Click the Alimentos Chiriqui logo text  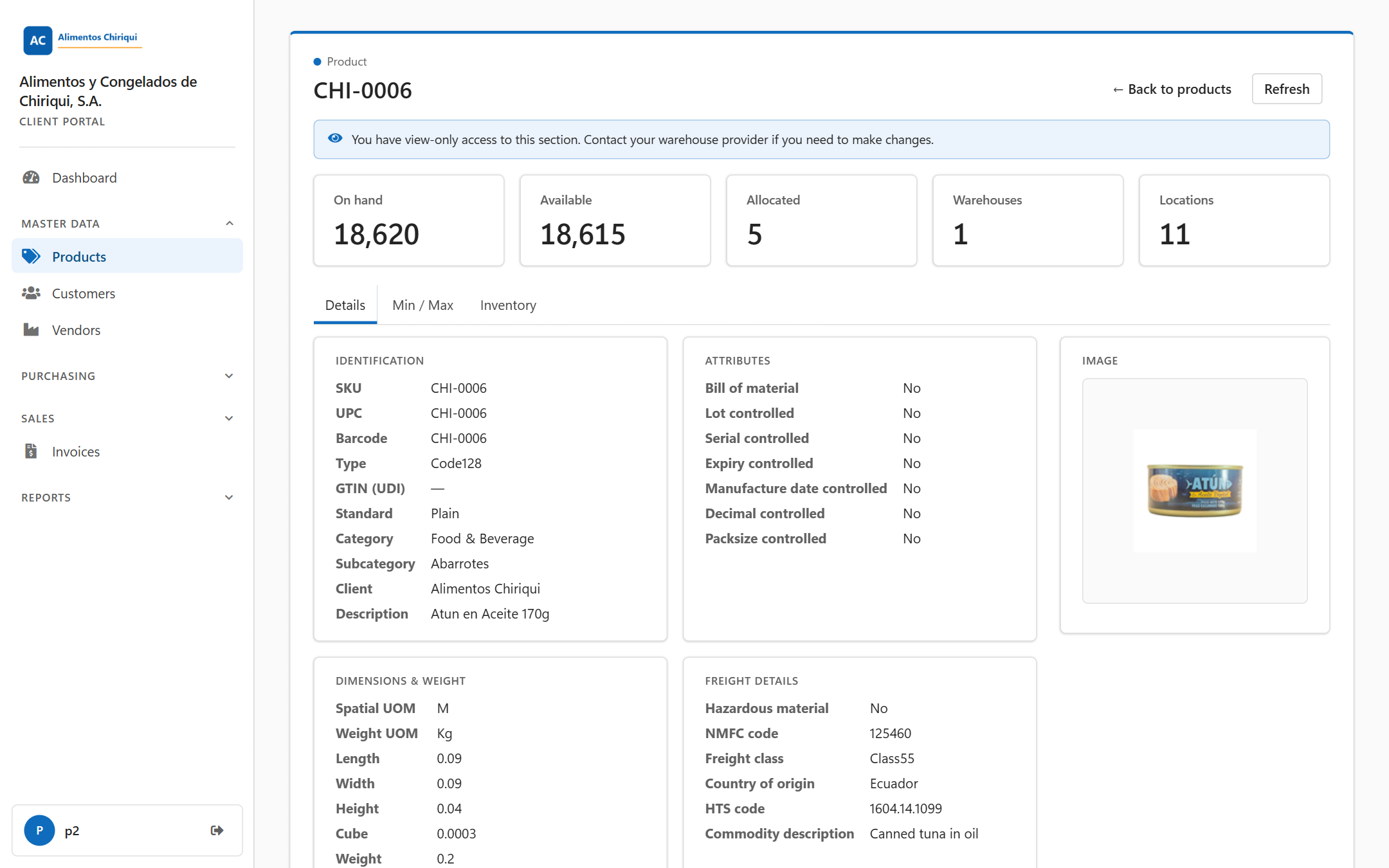click(x=98, y=37)
